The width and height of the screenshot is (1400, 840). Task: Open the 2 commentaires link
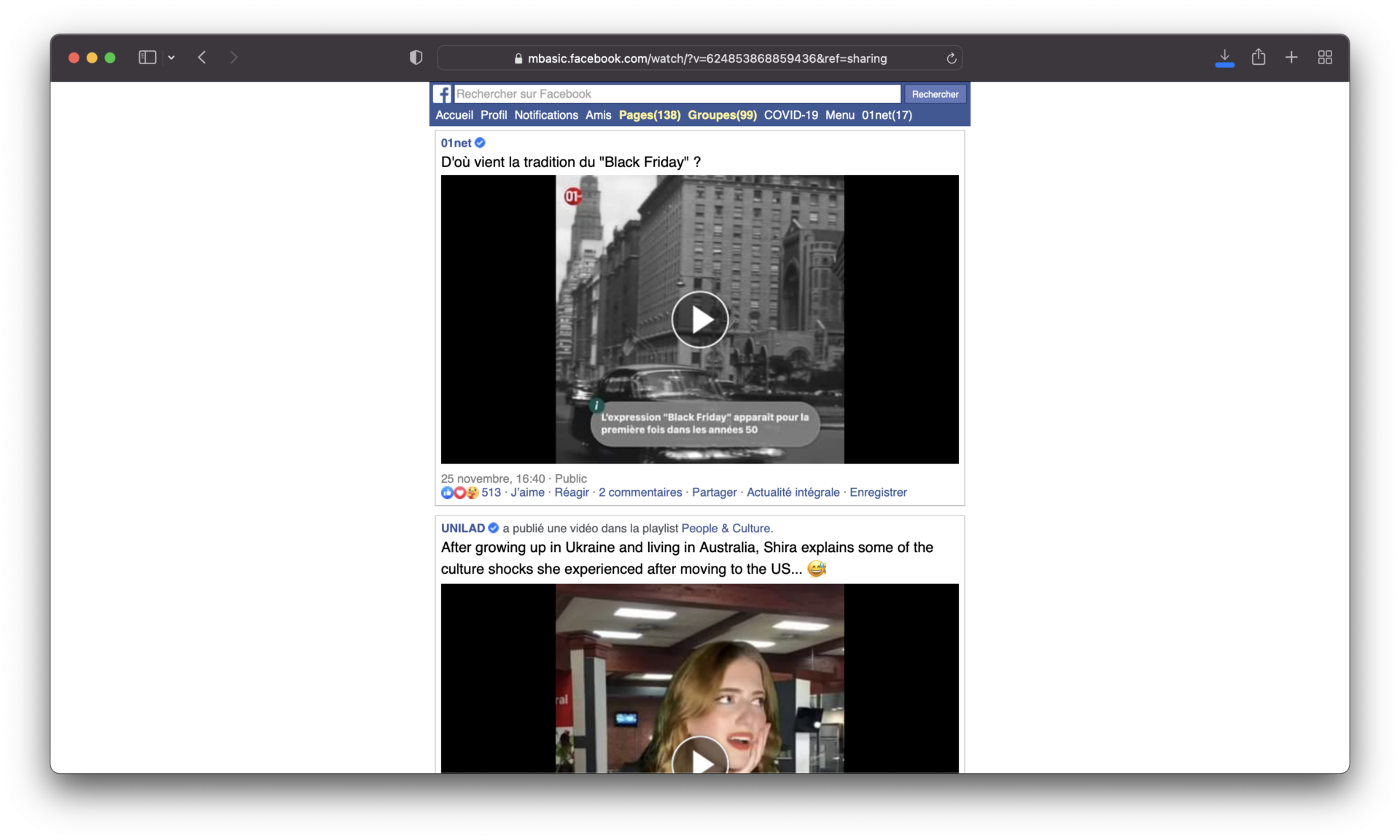click(x=640, y=492)
